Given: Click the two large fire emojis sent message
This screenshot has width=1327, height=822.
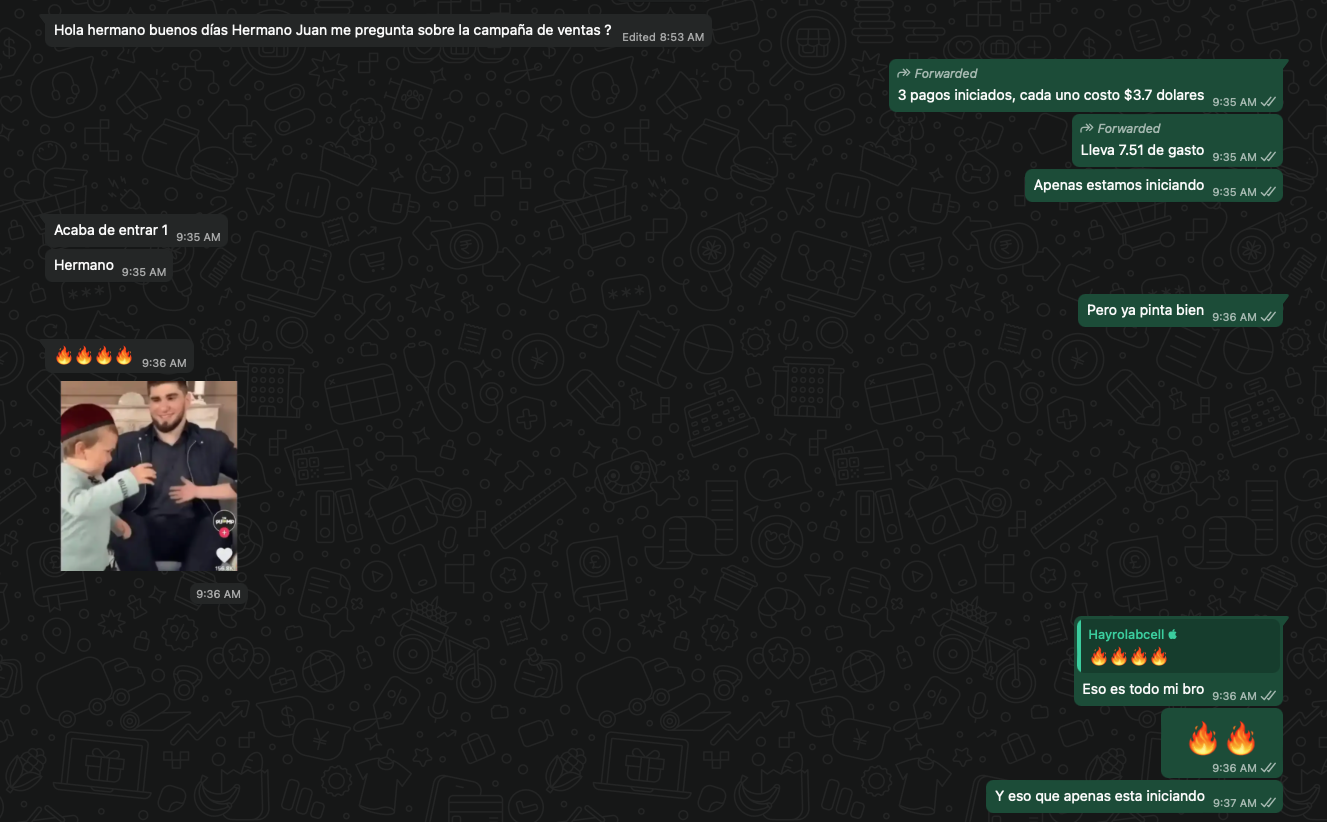Looking at the screenshot, I should tap(1221, 740).
